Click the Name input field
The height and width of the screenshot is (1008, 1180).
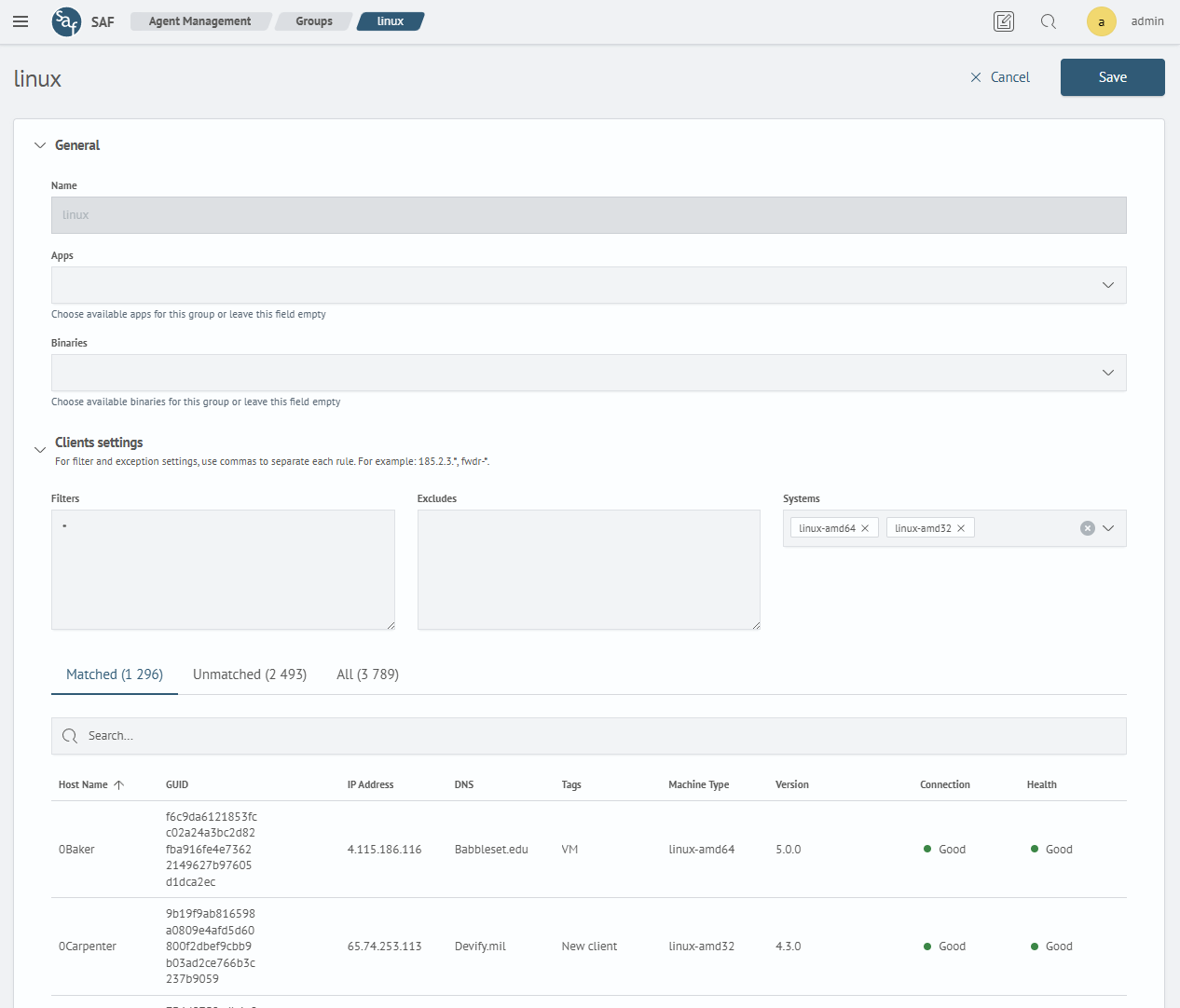click(589, 215)
